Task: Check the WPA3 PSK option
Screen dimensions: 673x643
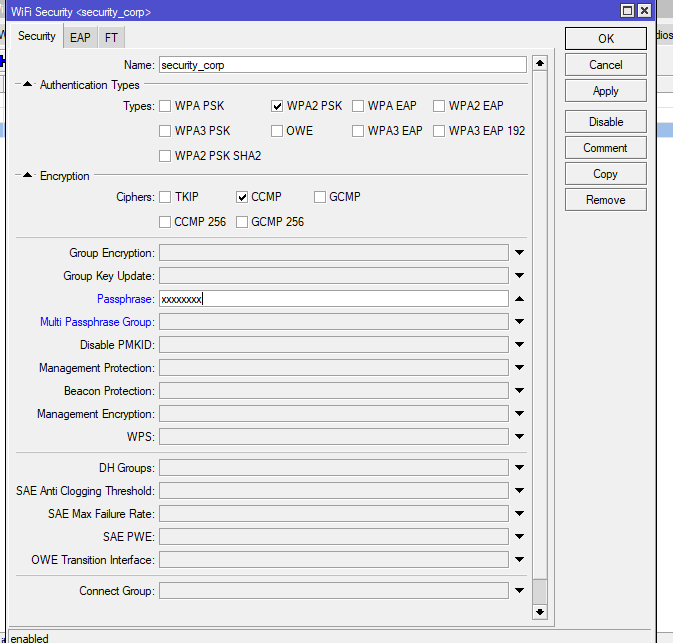Action: [x=165, y=131]
